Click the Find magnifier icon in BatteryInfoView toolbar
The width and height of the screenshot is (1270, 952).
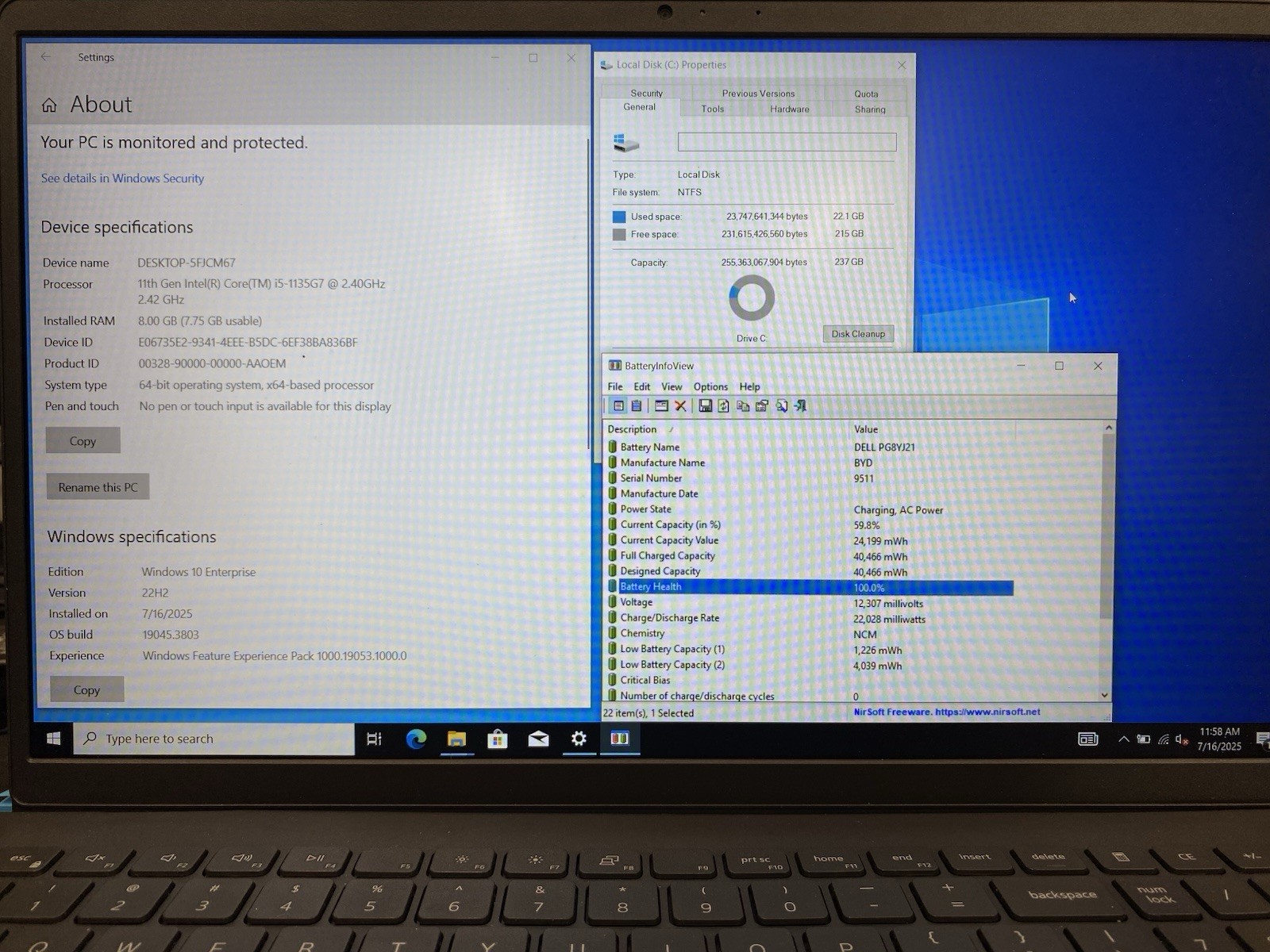(782, 406)
